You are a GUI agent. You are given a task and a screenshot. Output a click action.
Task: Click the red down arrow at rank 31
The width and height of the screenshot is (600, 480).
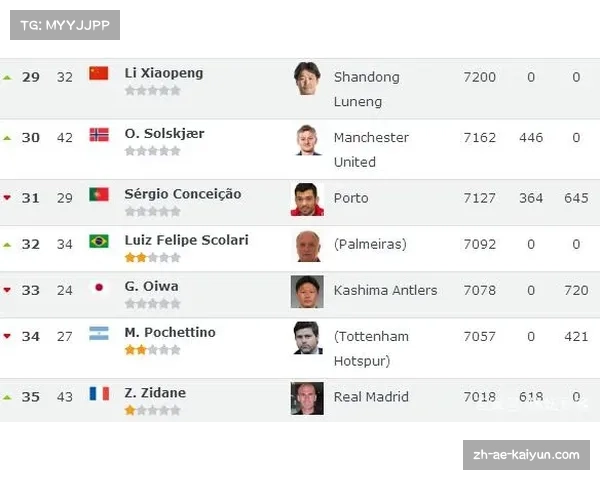pyautogui.click(x=7, y=198)
